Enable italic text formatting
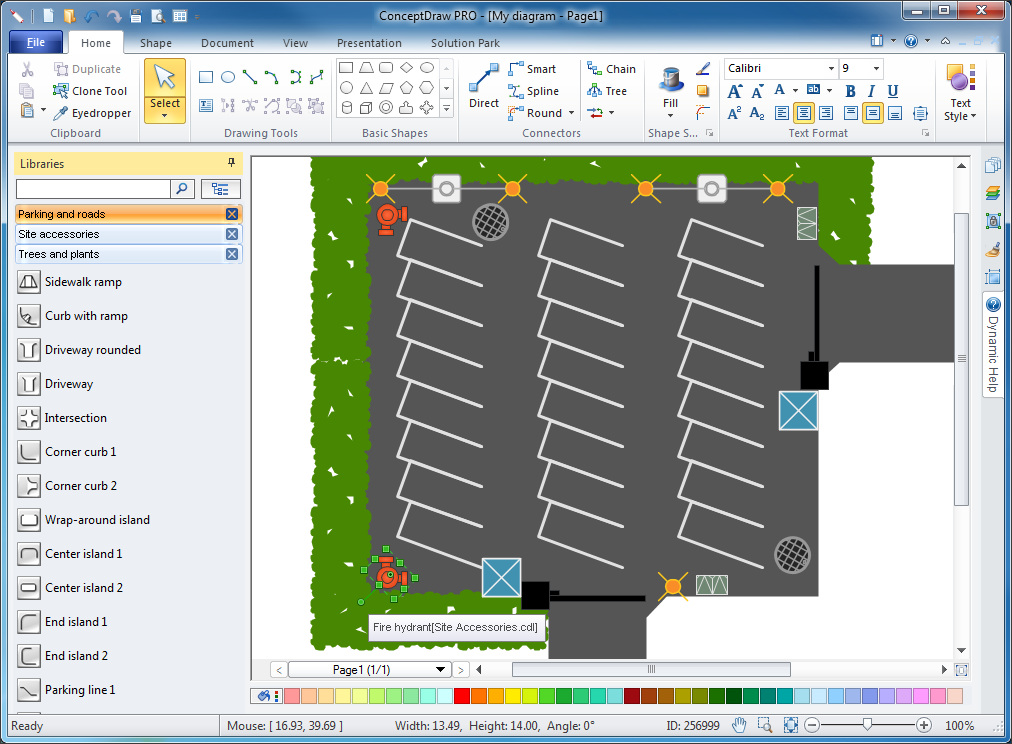 (x=869, y=91)
